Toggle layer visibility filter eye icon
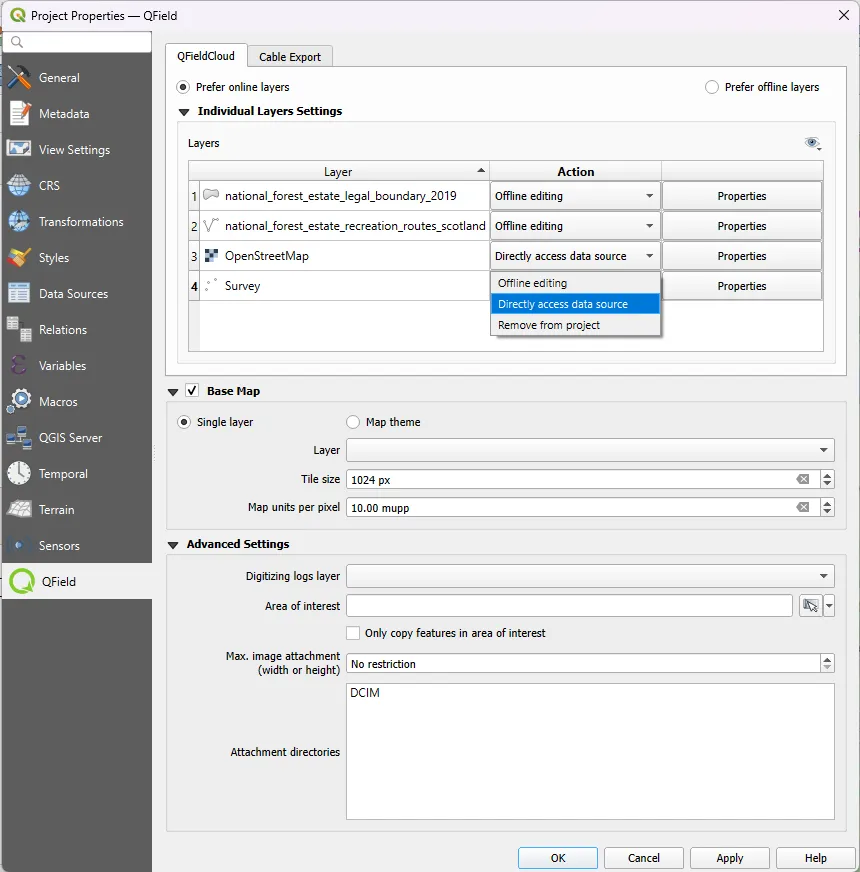Viewport: 860px width, 872px height. (x=813, y=143)
